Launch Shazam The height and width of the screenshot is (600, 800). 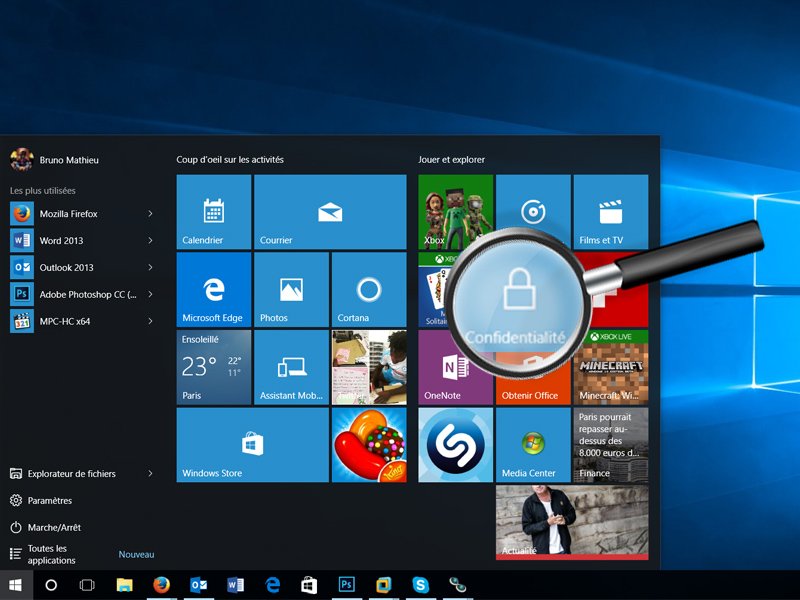pyautogui.click(x=454, y=445)
